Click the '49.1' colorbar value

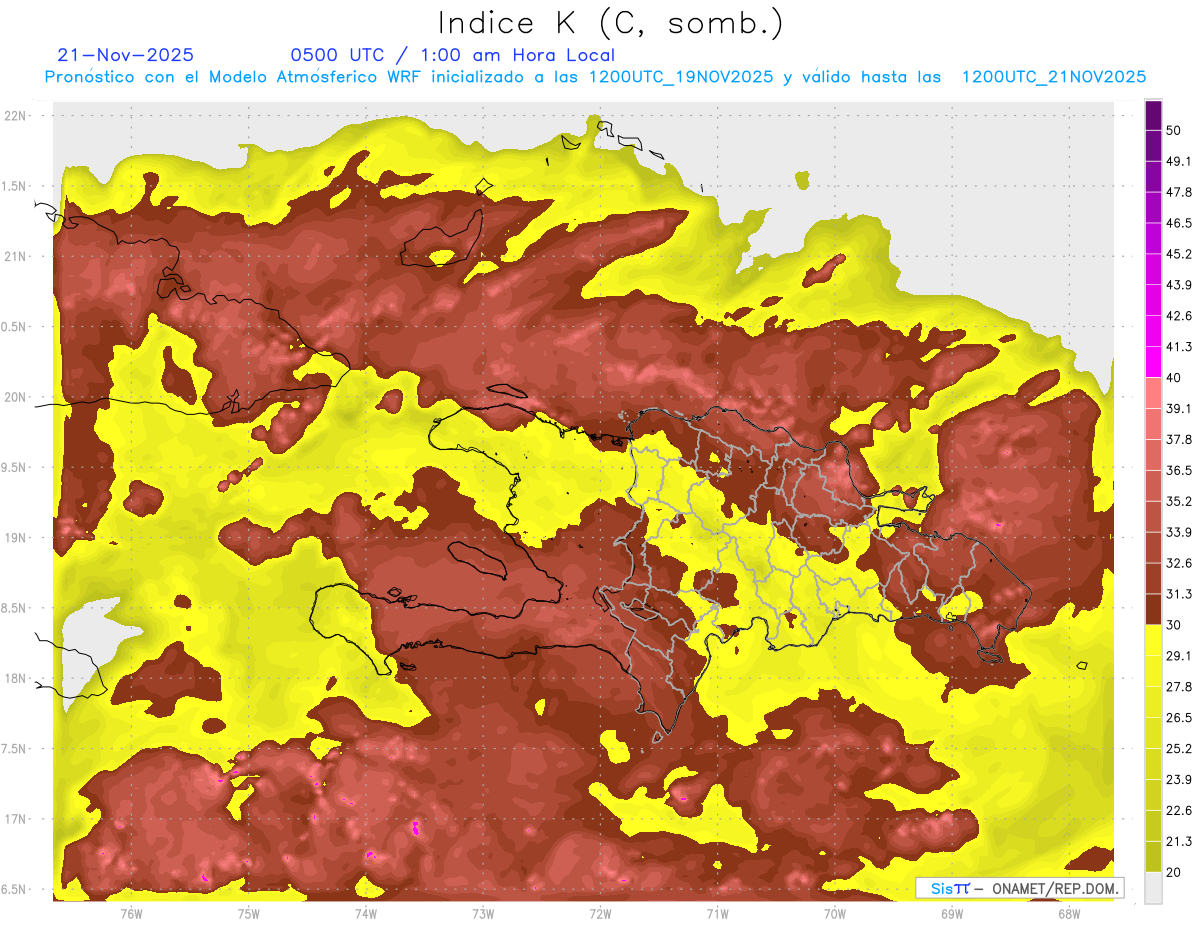[x=1178, y=161]
